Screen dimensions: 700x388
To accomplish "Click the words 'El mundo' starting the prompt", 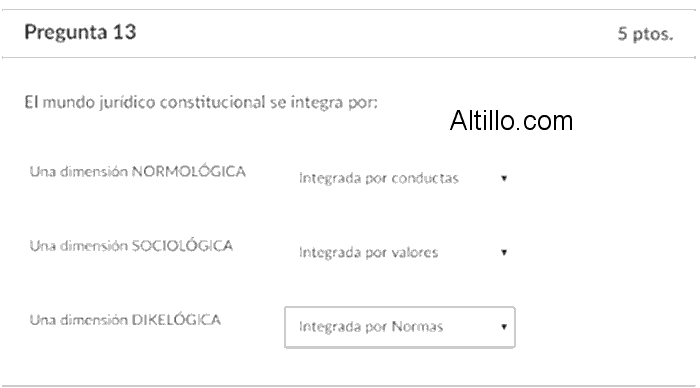I will click(x=60, y=102).
